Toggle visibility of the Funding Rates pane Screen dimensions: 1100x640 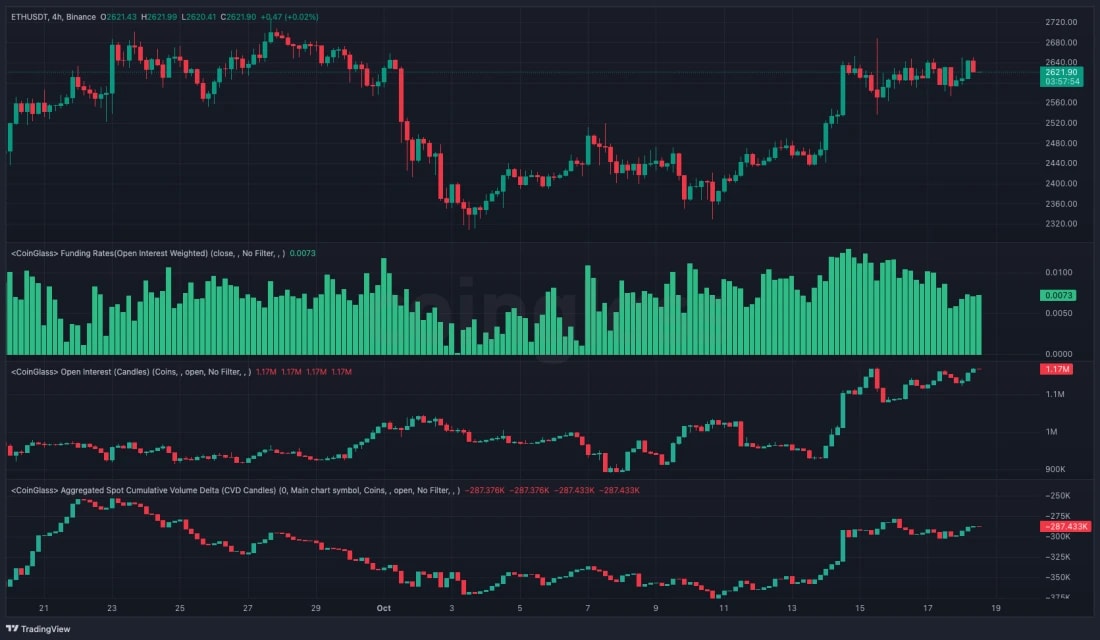pos(330,253)
